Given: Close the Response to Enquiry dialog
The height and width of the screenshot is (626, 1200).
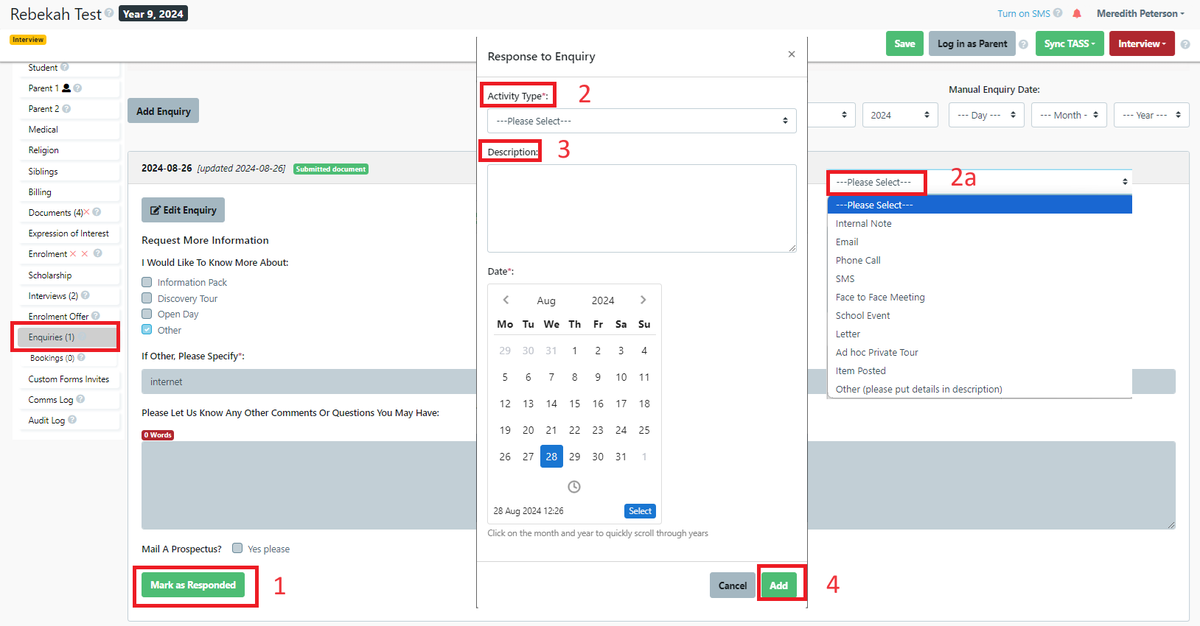Looking at the screenshot, I should pos(791,55).
